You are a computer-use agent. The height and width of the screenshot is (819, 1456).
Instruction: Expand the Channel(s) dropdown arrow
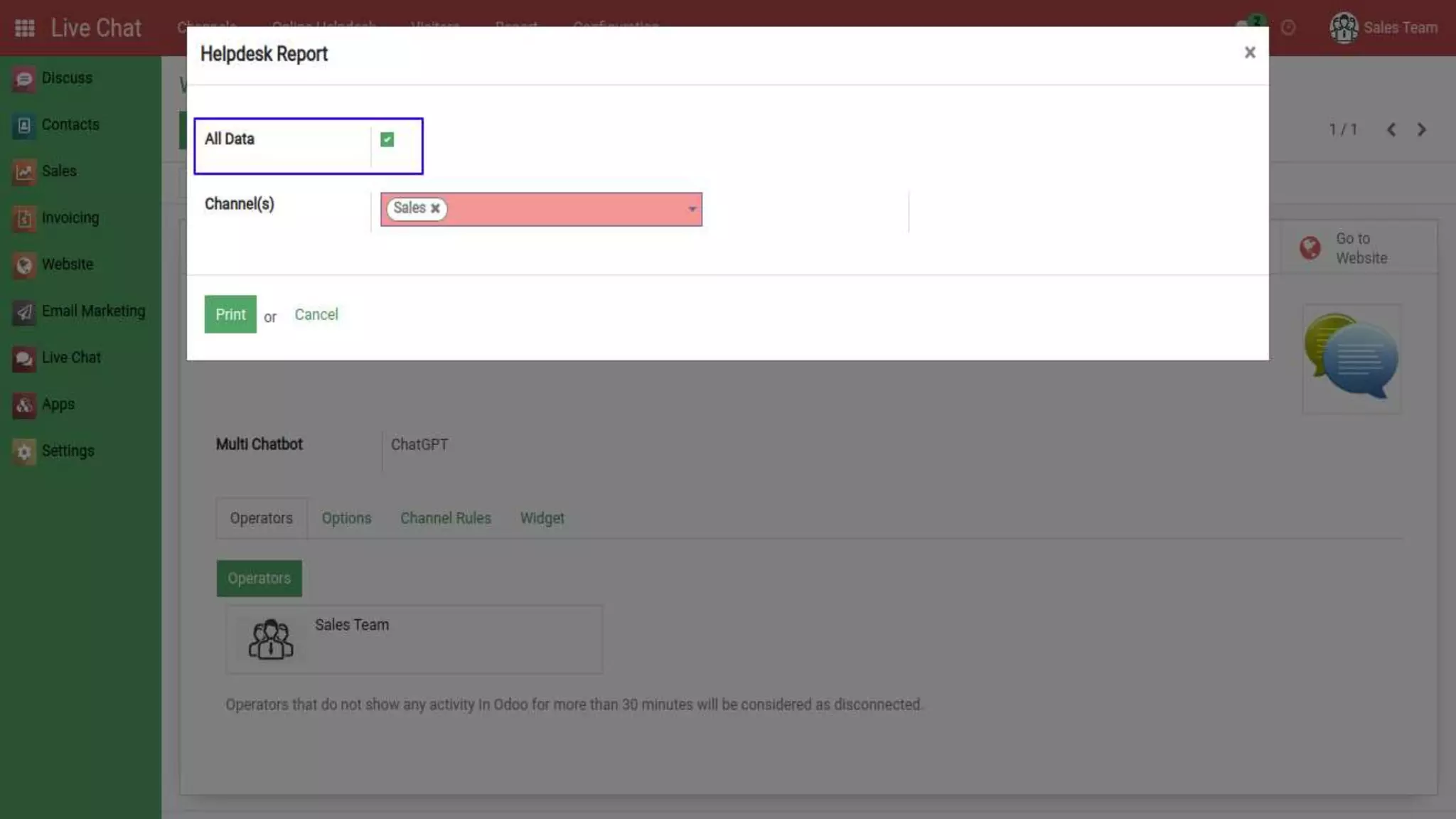coord(692,209)
